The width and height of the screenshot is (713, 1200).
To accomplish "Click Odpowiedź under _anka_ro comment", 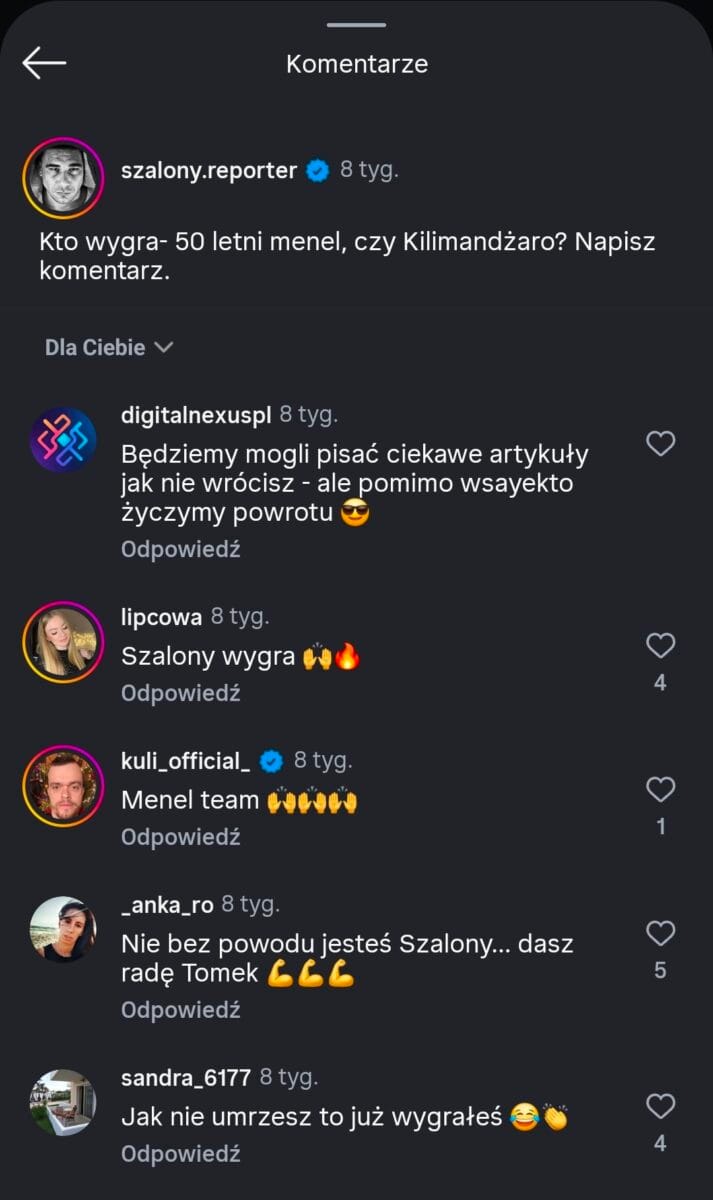I will pos(181,1010).
